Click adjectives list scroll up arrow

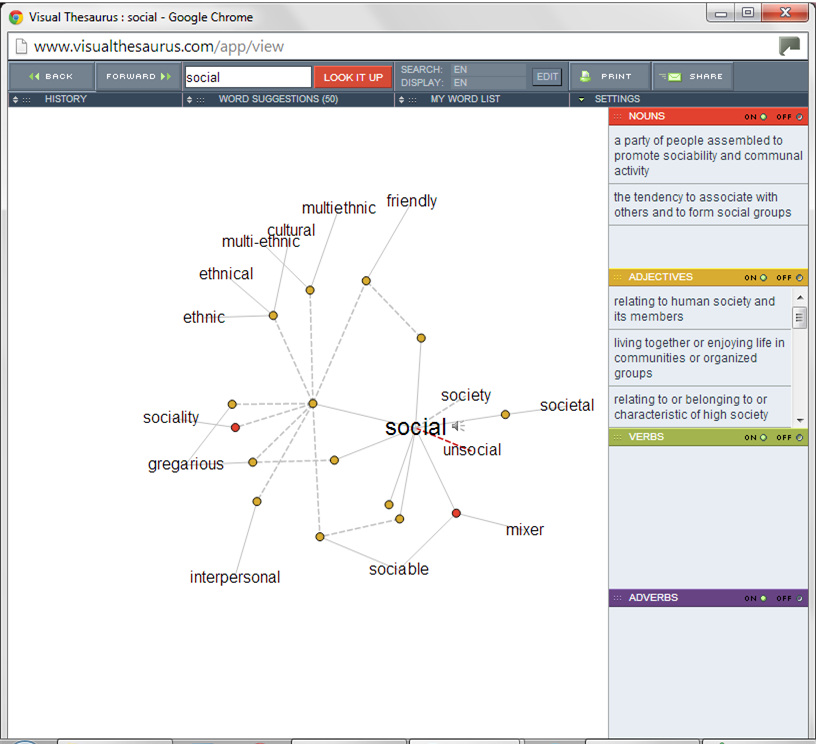pos(800,298)
